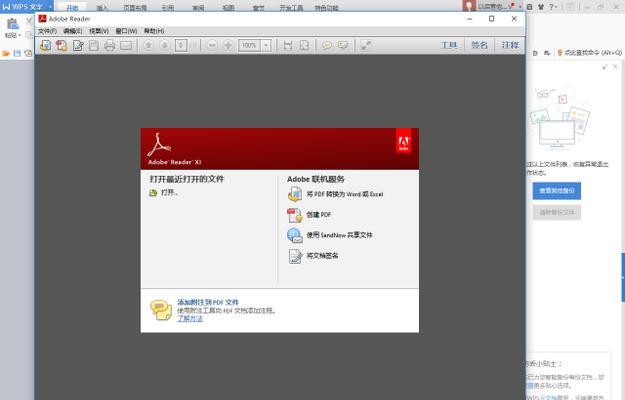Switch to the 页面布局 tab in WPS
The width and height of the screenshot is (625, 400).
(135, 8)
